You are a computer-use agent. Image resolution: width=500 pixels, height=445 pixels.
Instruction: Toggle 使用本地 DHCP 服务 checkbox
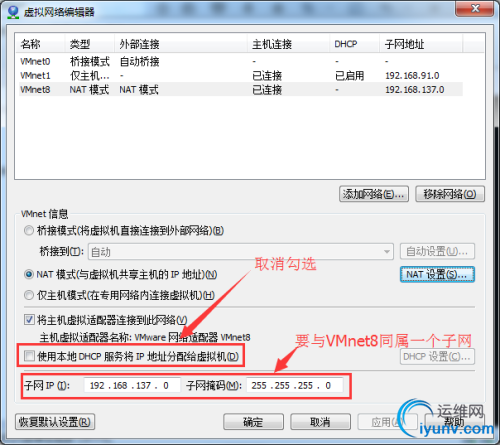tap(29, 356)
